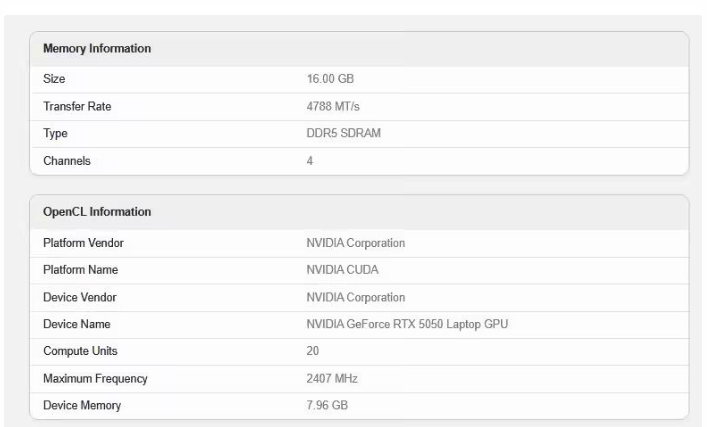Select the Channels row label

click(x=66, y=161)
